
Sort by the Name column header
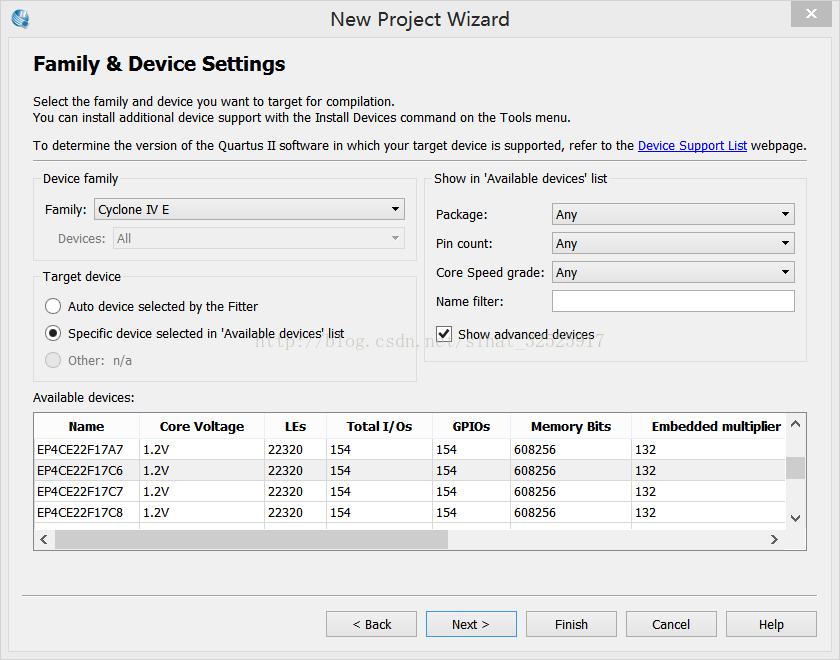point(86,426)
